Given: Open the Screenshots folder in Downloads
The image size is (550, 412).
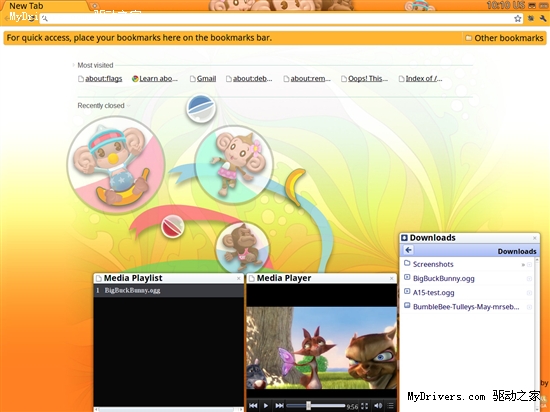Looking at the screenshot, I should pos(433,264).
